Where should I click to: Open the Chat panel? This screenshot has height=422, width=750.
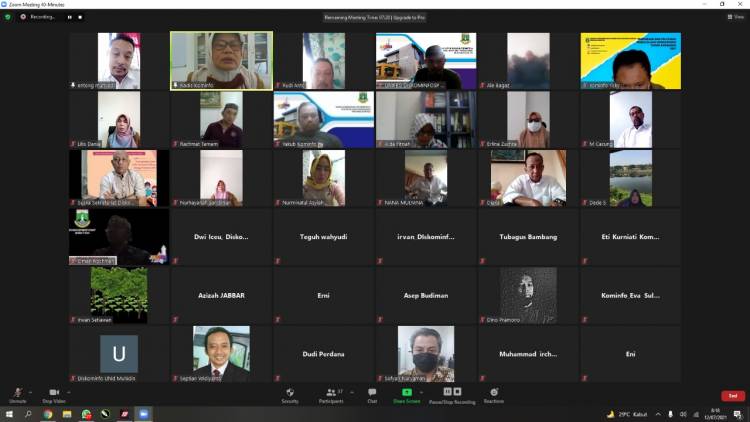point(372,395)
